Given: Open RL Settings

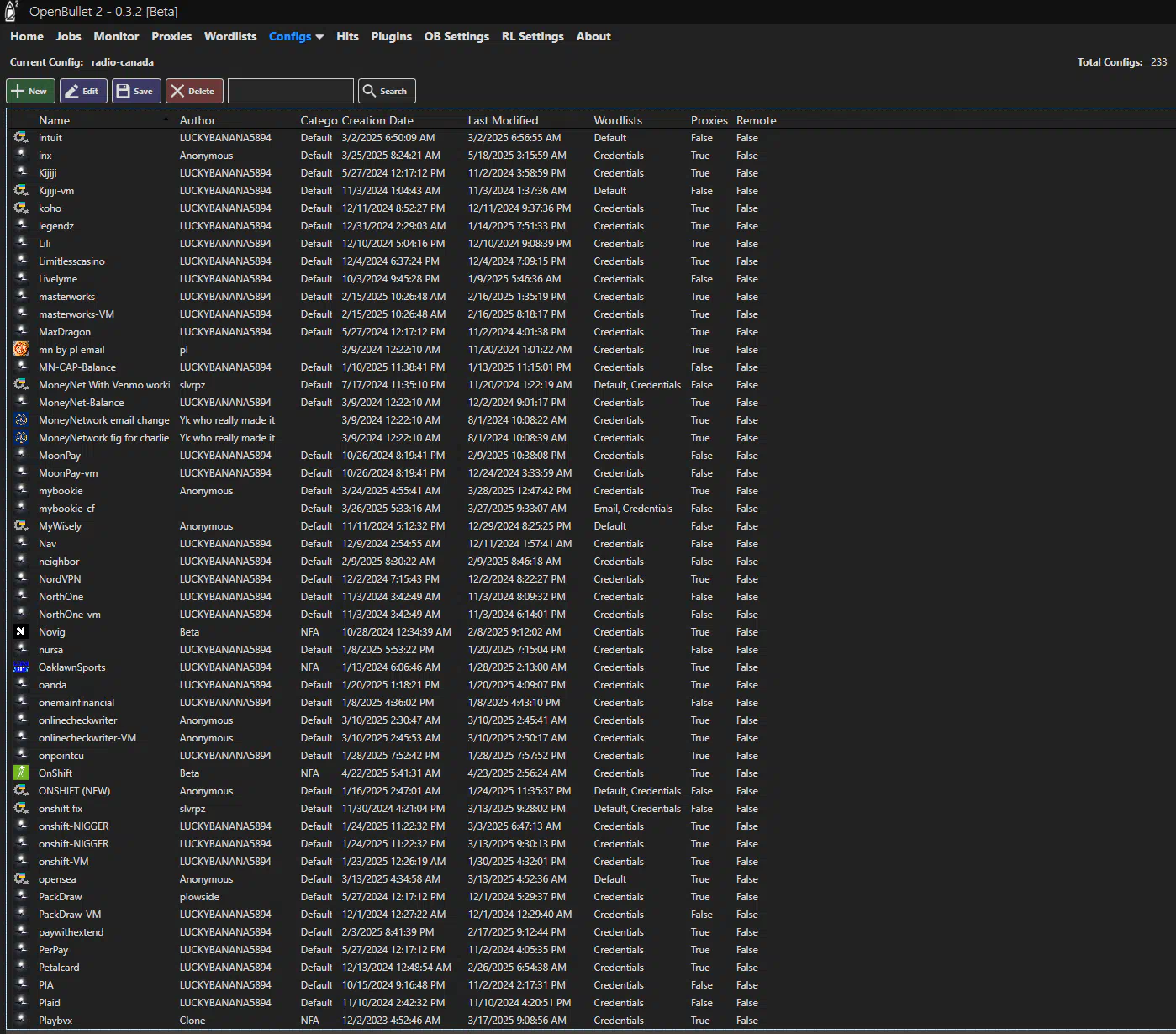Looking at the screenshot, I should click(533, 37).
